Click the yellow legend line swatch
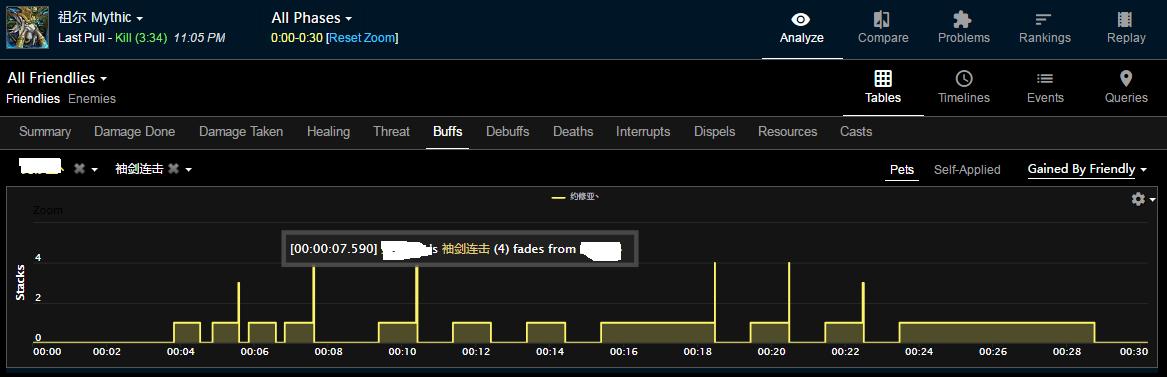Viewport: 1167px width, 377px height. pyautogui.click(x=558, y=197)
